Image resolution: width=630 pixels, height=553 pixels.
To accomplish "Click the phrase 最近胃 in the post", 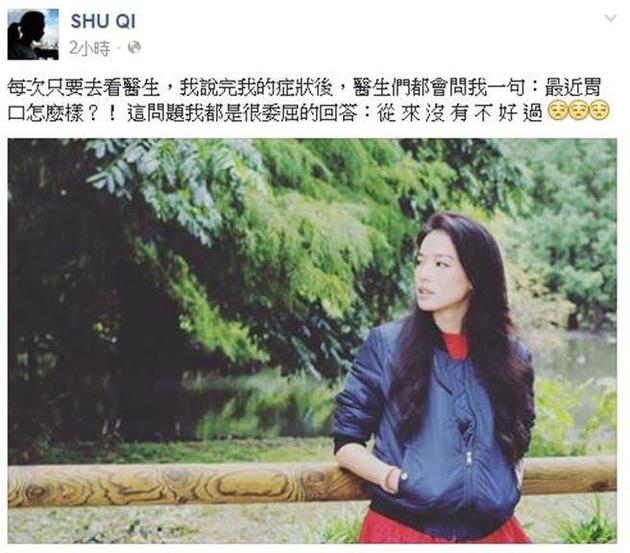I will pos(573,88).
